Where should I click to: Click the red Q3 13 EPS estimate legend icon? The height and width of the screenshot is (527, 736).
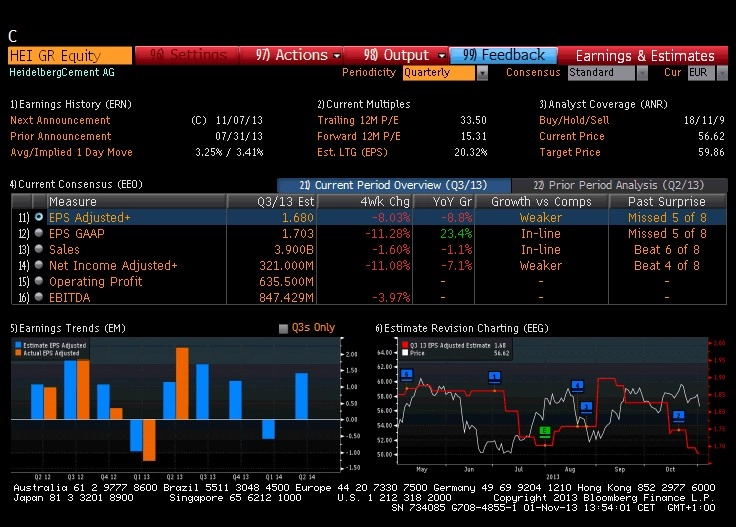(405, 345)
